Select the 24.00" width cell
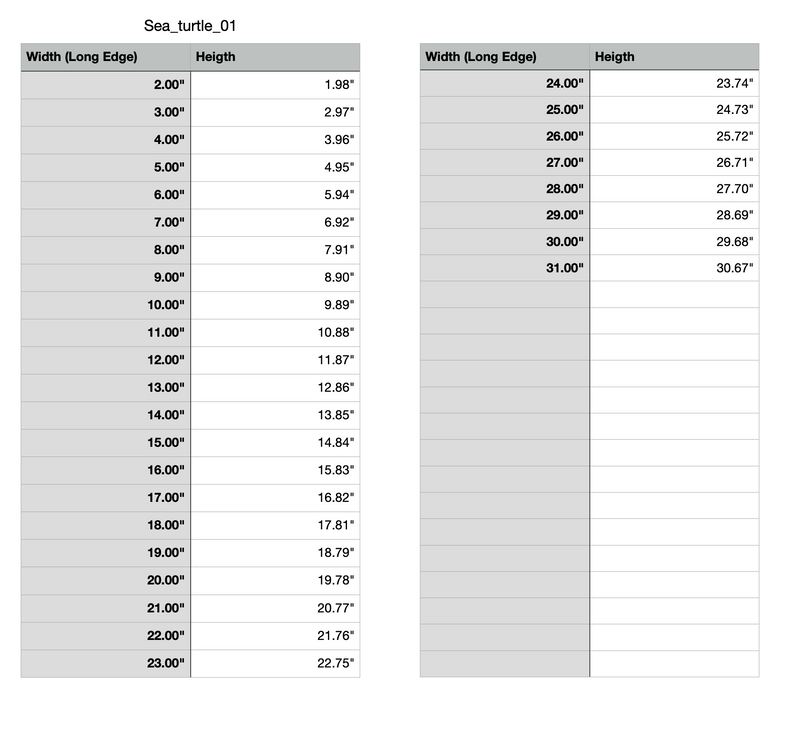 click(x=505, y=83)
